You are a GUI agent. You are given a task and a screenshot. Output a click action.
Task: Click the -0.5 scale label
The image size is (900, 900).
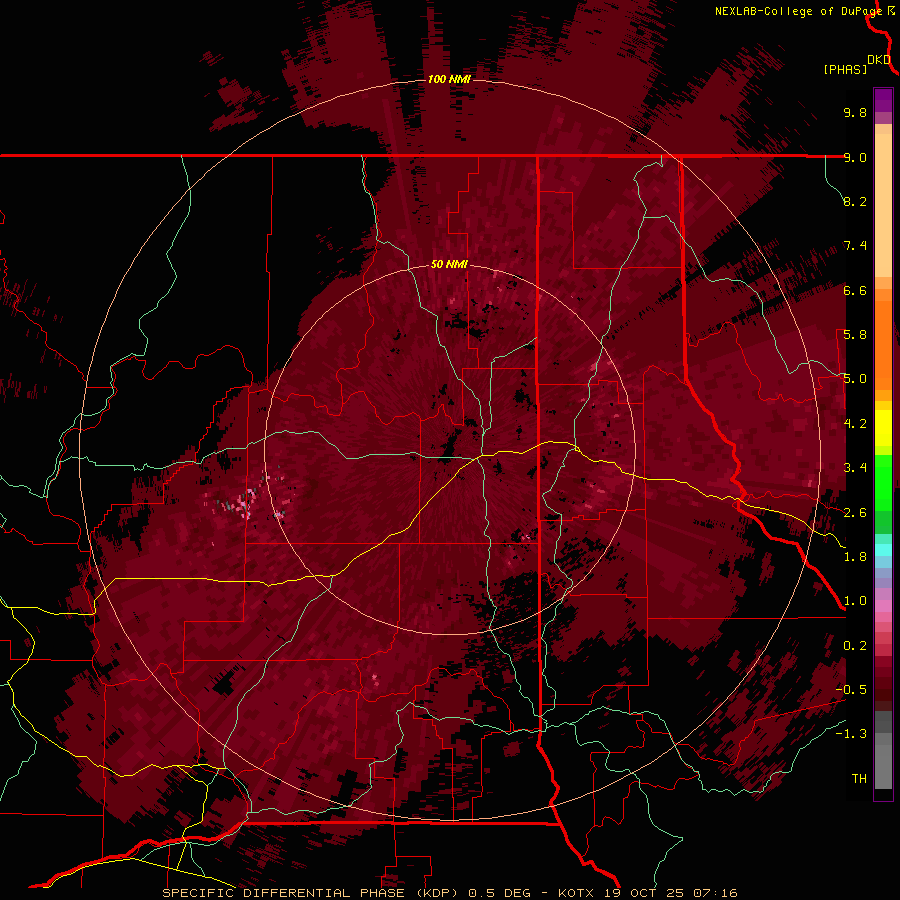click(851, 690)
